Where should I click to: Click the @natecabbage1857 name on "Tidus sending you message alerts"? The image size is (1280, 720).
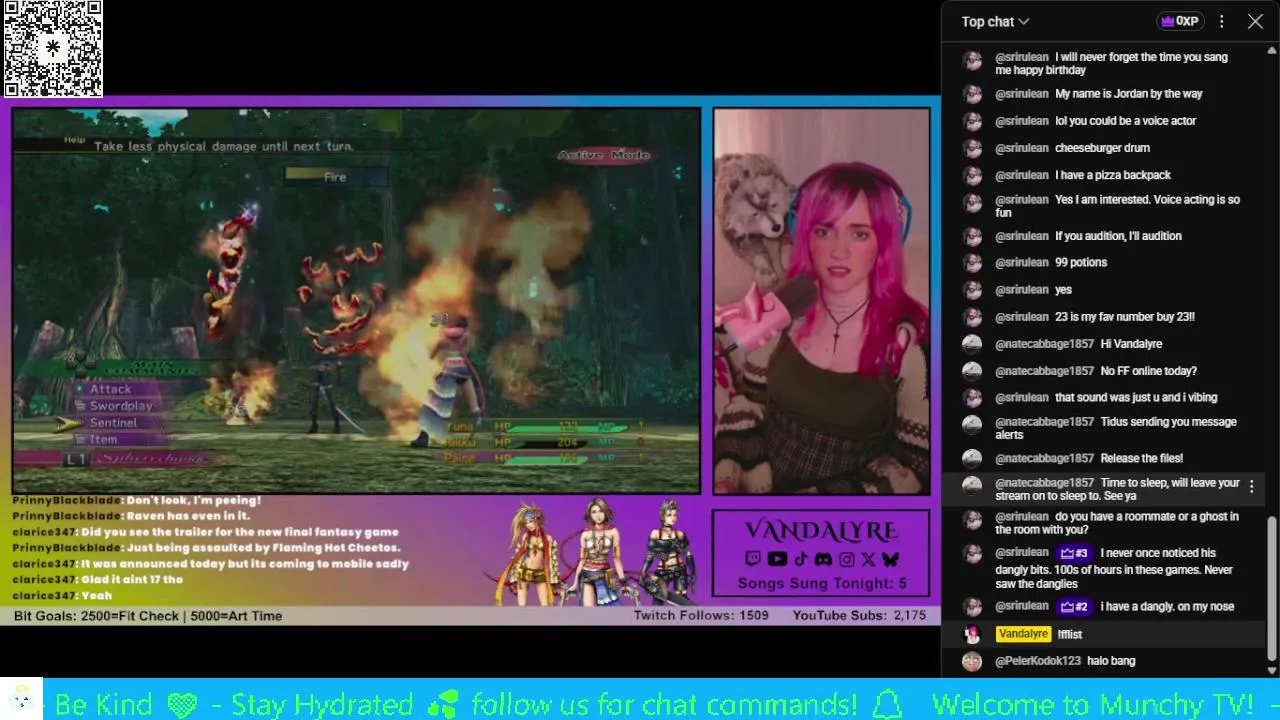(x=1044, y=422)
